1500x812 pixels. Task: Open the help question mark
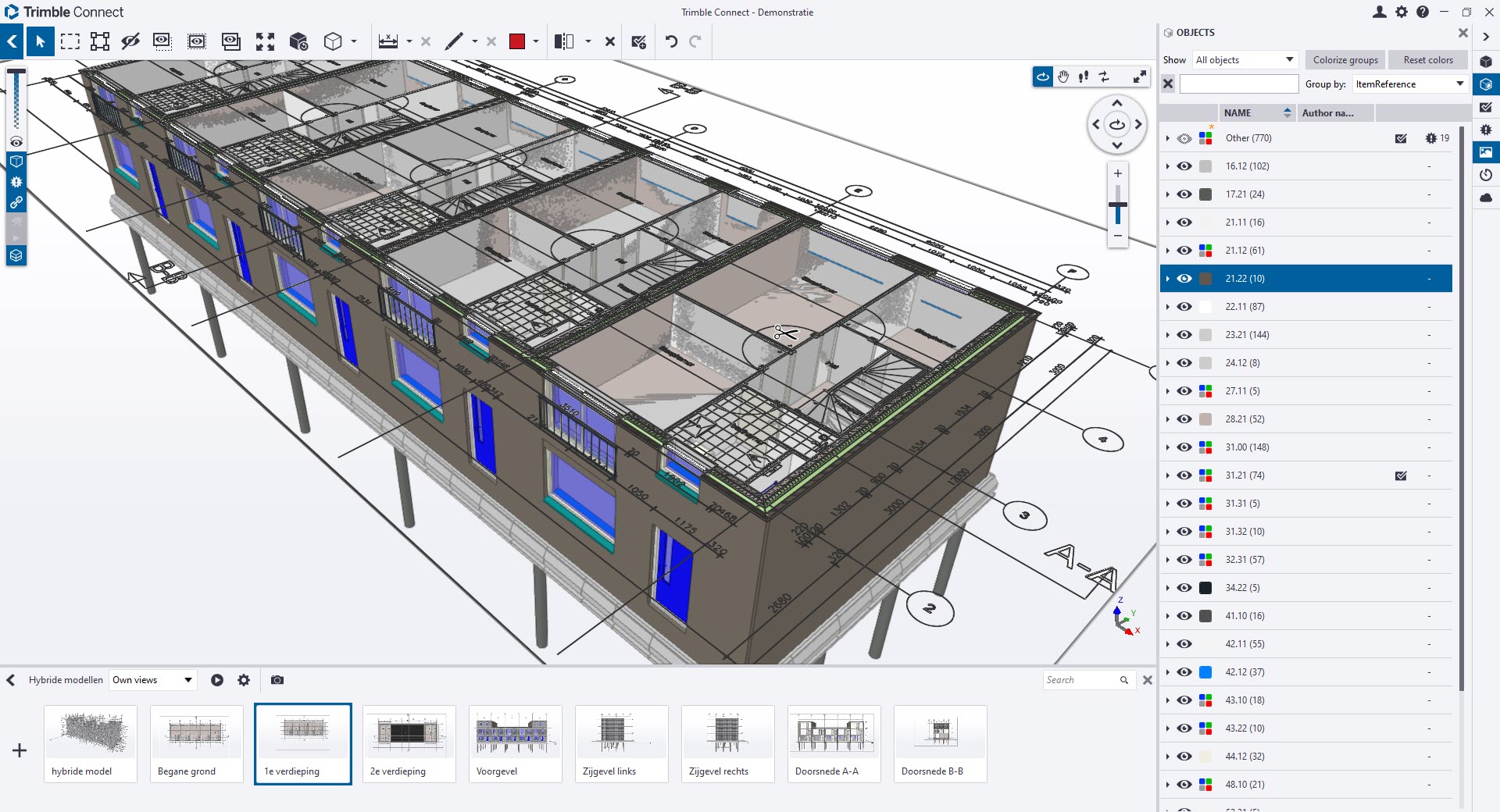(x=1423, y=12)
